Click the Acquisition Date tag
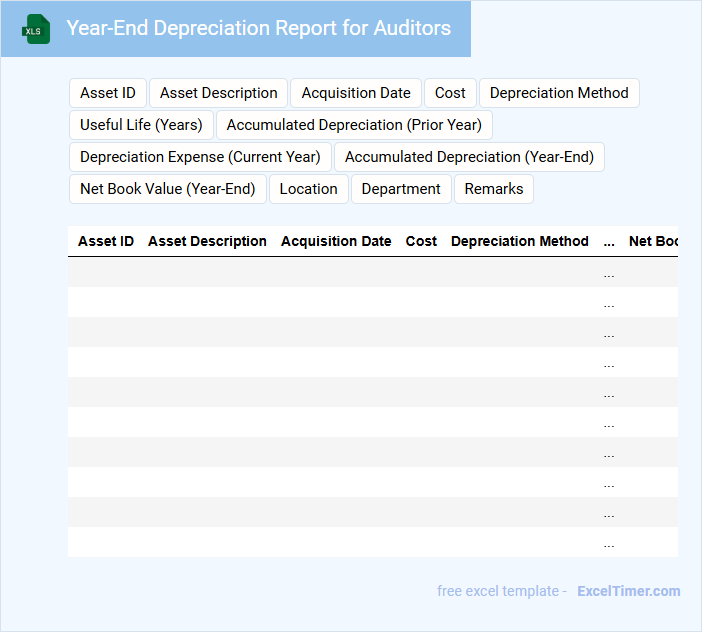Viewport: 702px width, 632px height. coord(356,93)
